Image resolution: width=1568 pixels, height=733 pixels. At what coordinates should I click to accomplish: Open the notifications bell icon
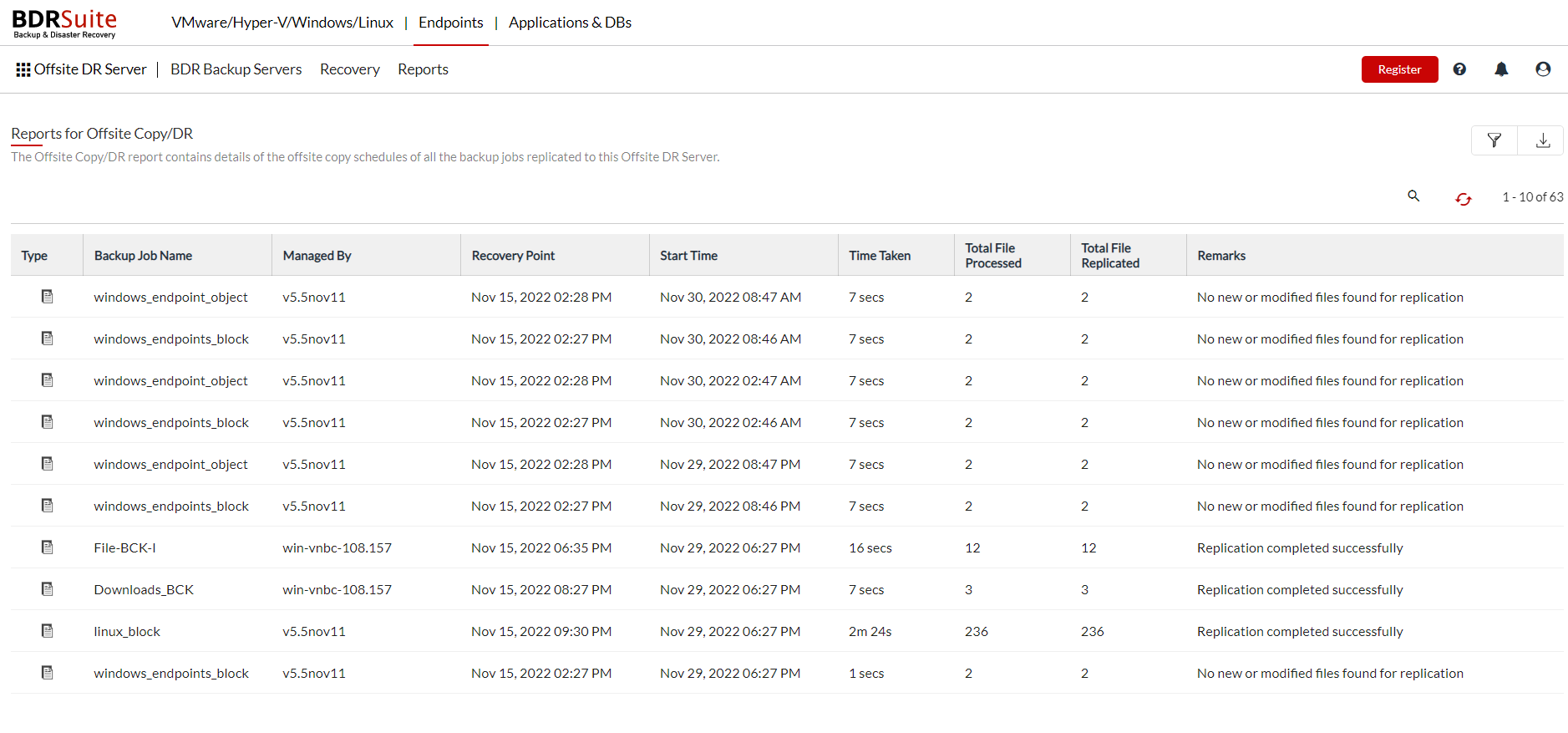coord(1501,69)
